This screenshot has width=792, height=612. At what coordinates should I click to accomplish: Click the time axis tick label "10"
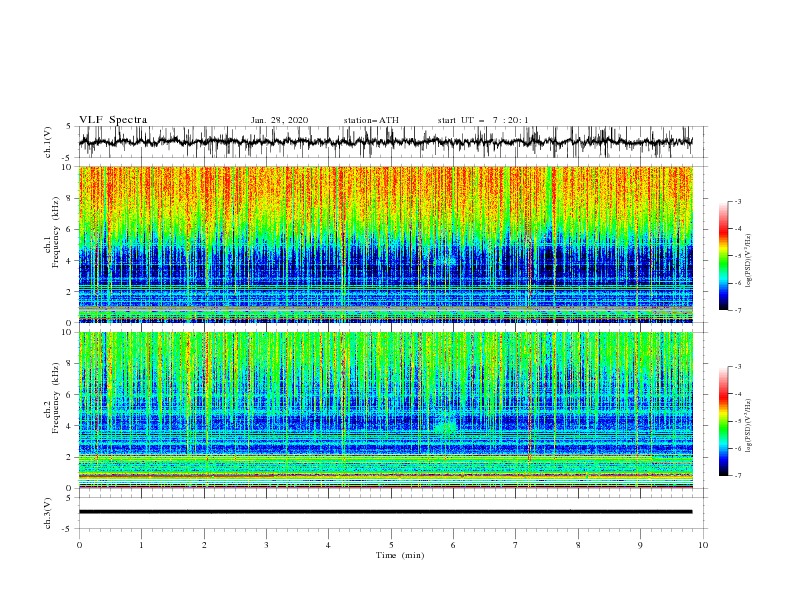[703, 545]
